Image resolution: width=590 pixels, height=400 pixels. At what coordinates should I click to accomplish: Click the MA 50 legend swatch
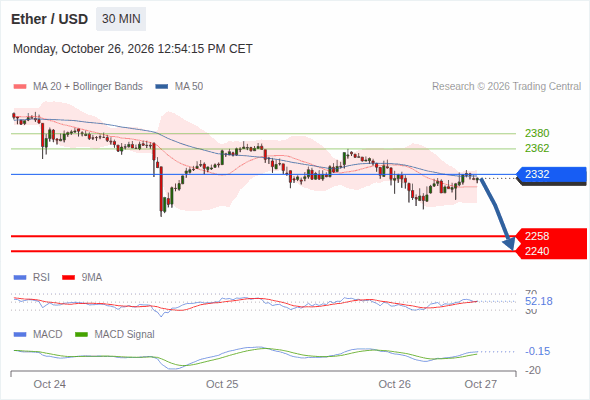[x=162, y=87]
